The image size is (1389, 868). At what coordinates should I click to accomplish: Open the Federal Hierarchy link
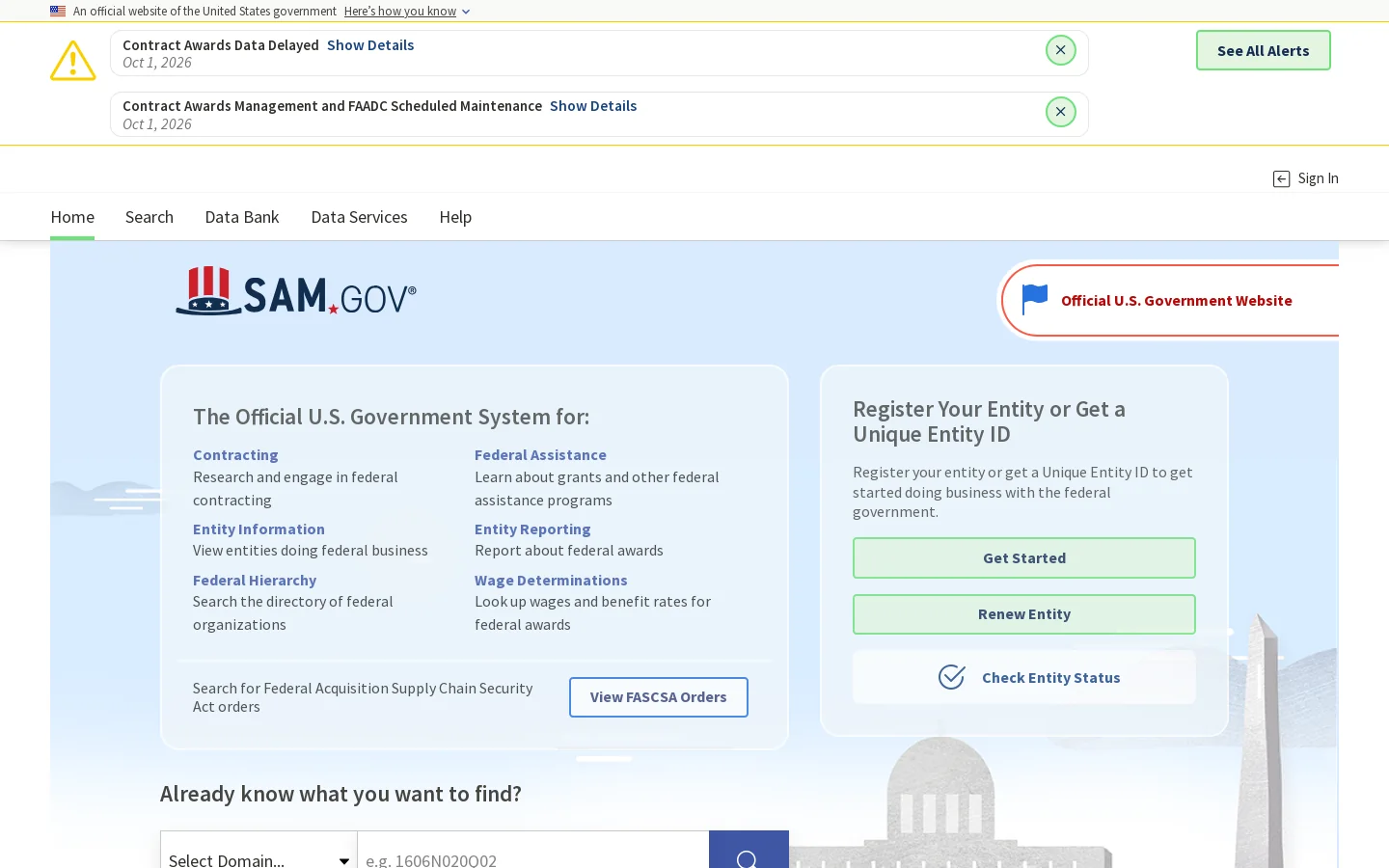255,581
